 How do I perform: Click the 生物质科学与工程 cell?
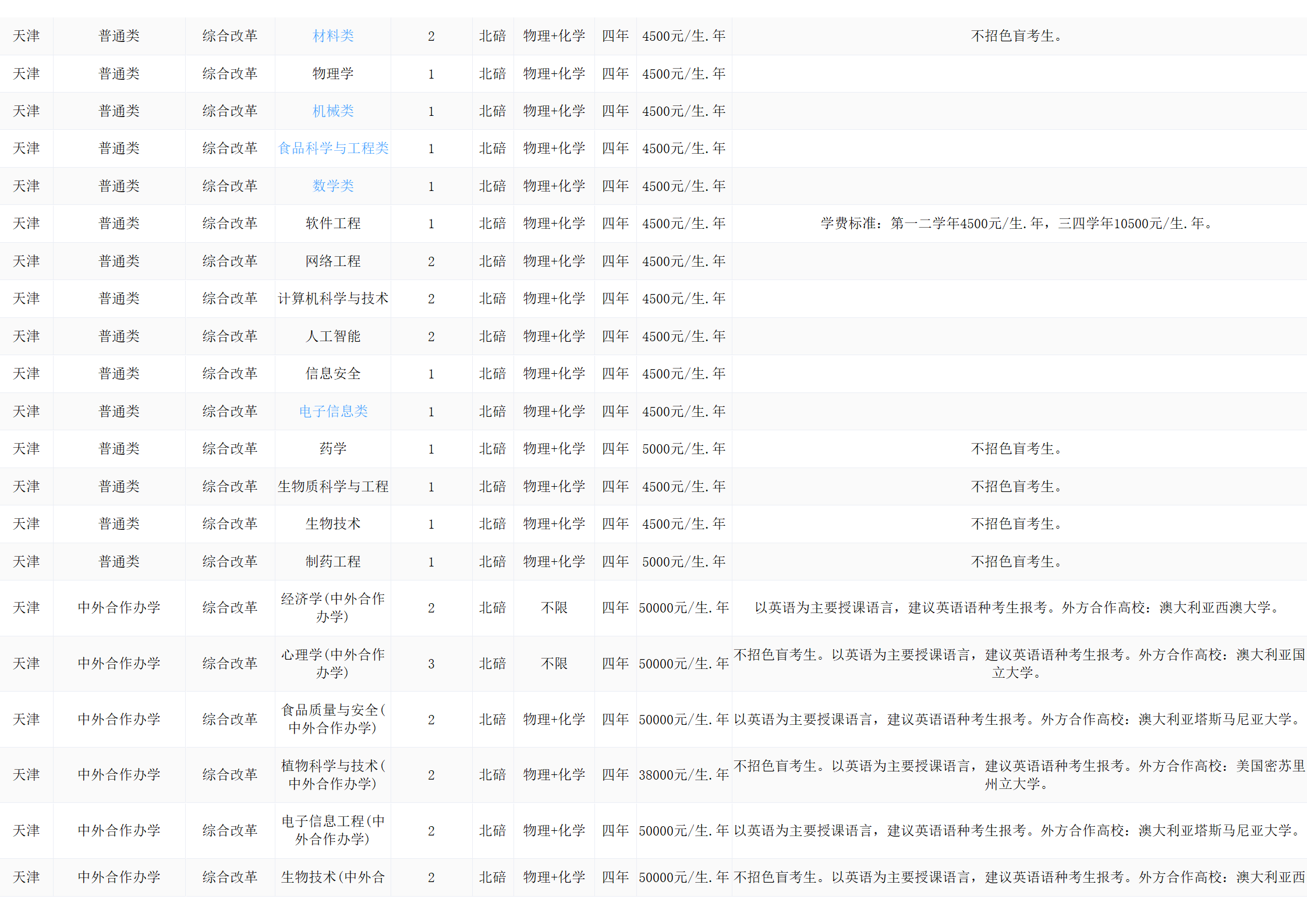tap(333, 487)
